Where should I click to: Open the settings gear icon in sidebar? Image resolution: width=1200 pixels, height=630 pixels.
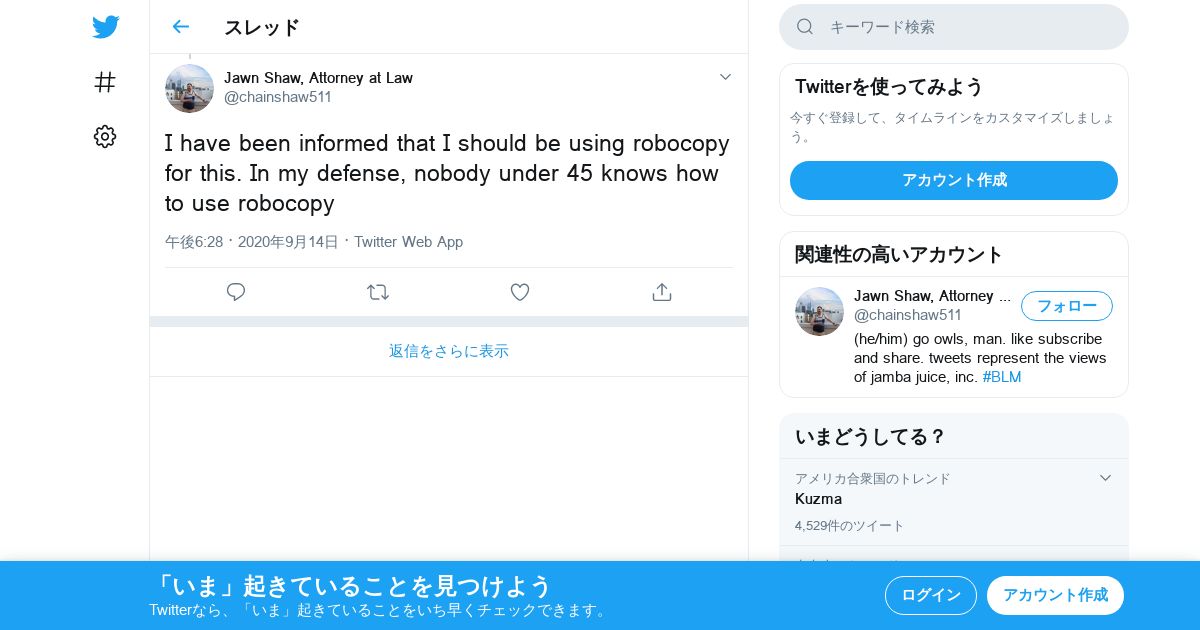105,137
